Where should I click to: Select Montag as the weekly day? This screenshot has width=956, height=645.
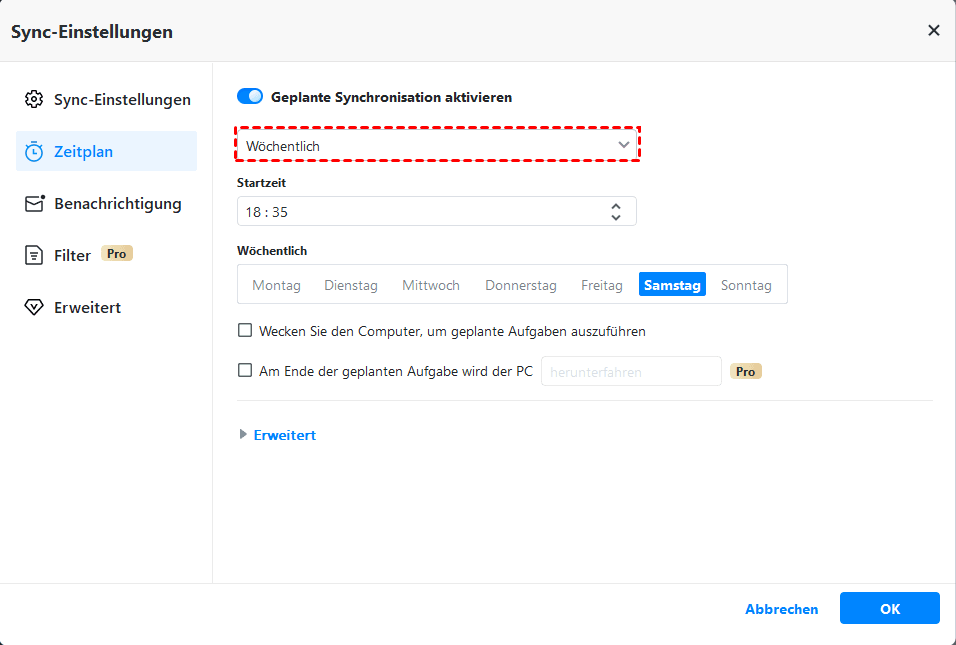click(x=276, y=285)
